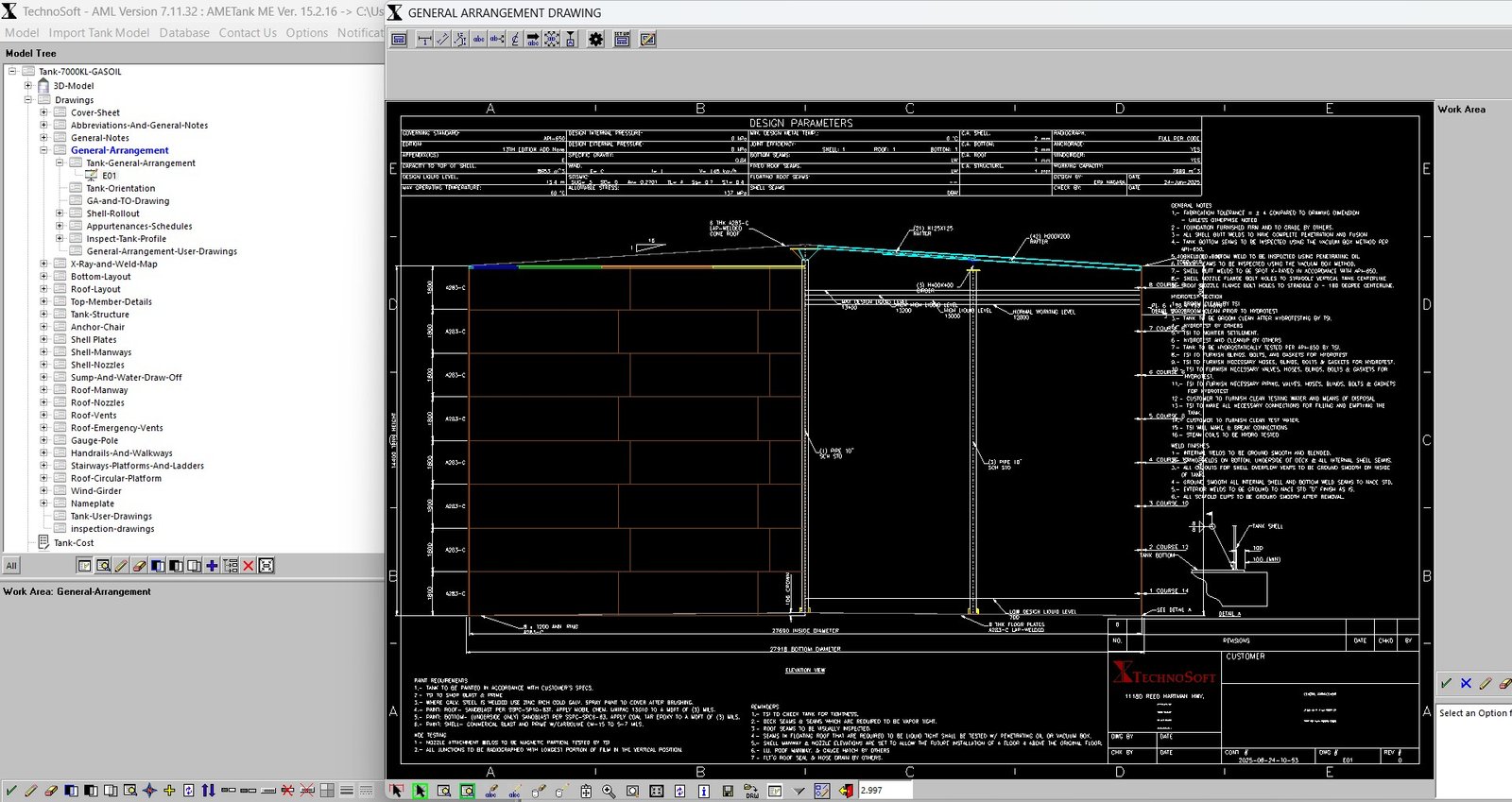Click the magnifier zoom icon in bottom toolbar

click(x=609, y=791)
